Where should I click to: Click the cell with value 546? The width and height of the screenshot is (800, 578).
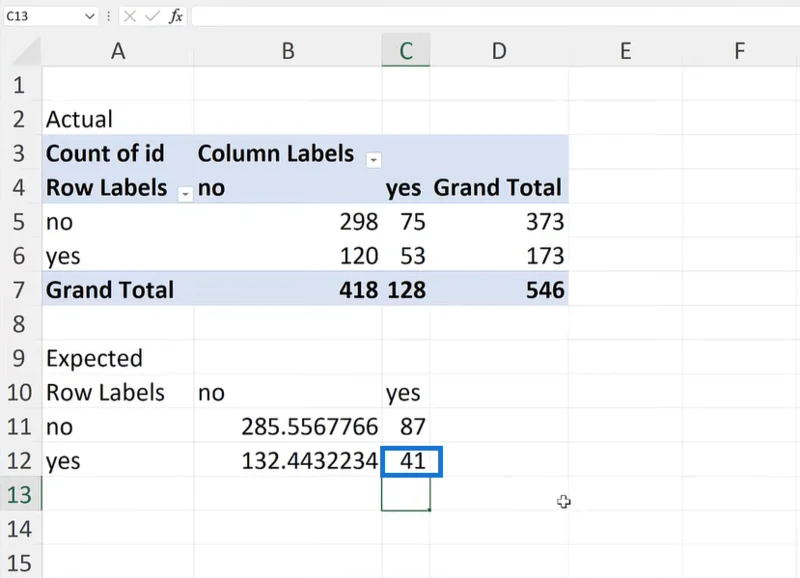coord(499,290)
